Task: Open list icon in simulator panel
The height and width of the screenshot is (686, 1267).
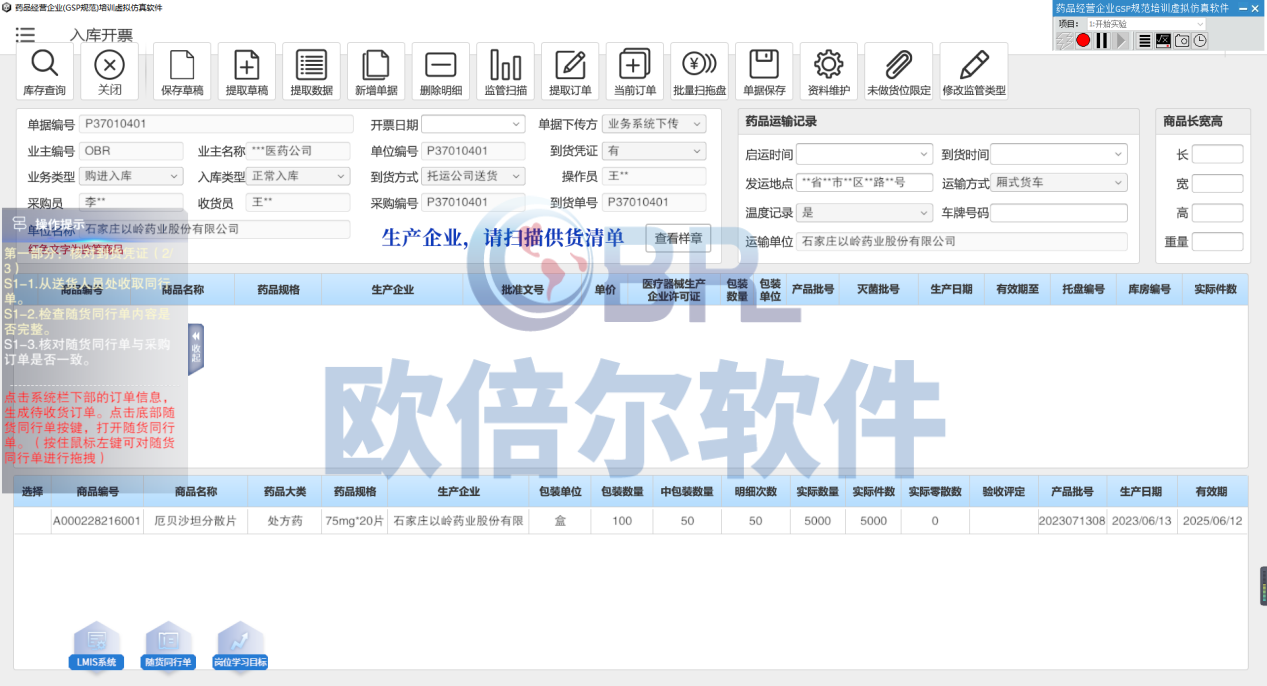Action: tap(1145, 40)
